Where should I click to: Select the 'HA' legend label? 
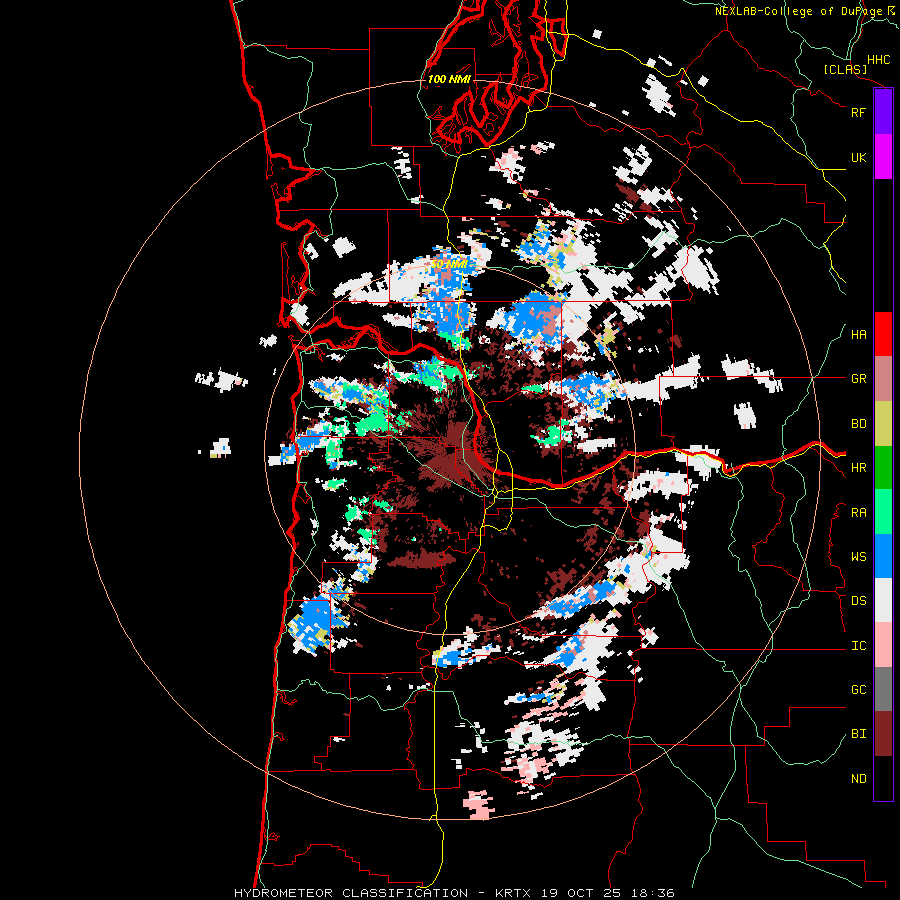[x=858, y=335]
